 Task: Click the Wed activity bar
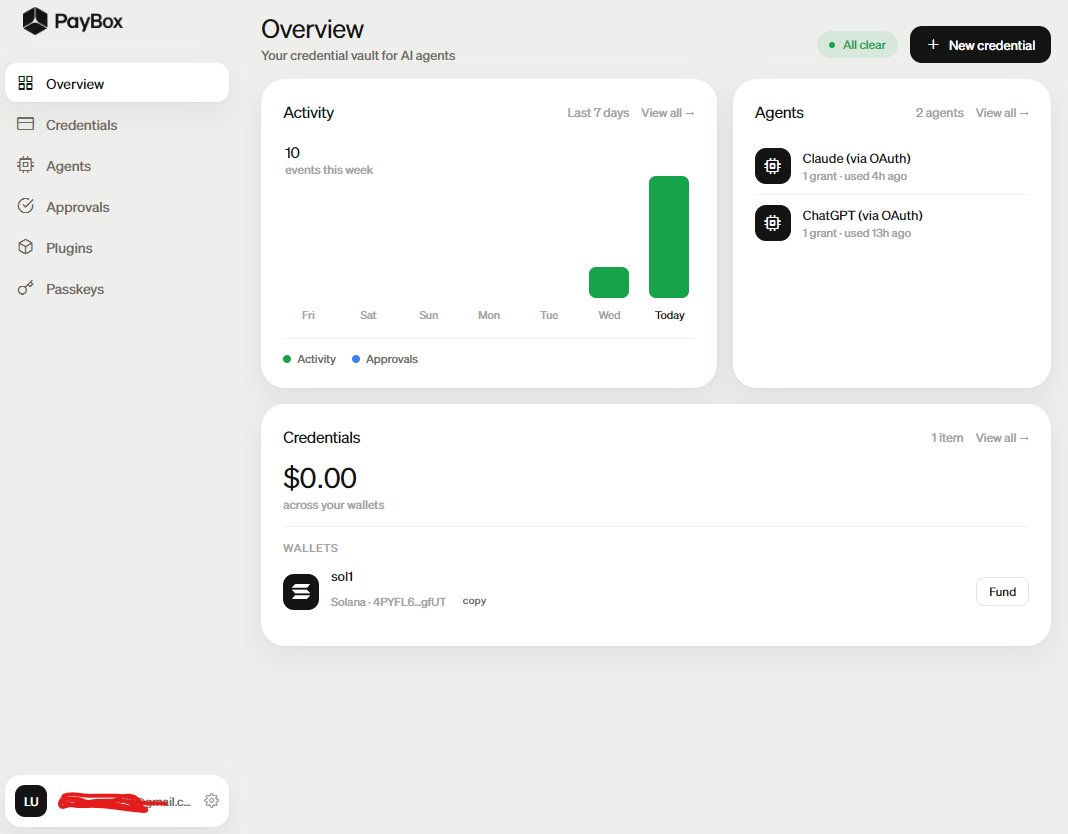click(x=609, y=283)
